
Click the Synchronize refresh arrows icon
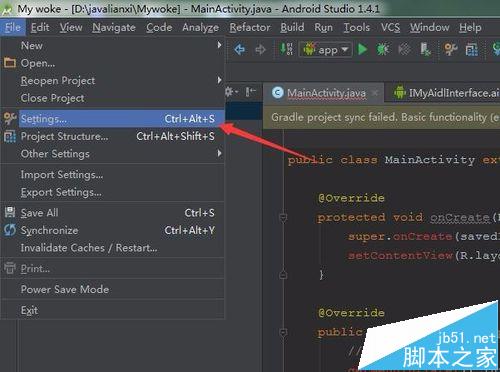click(x=10, y=230)
